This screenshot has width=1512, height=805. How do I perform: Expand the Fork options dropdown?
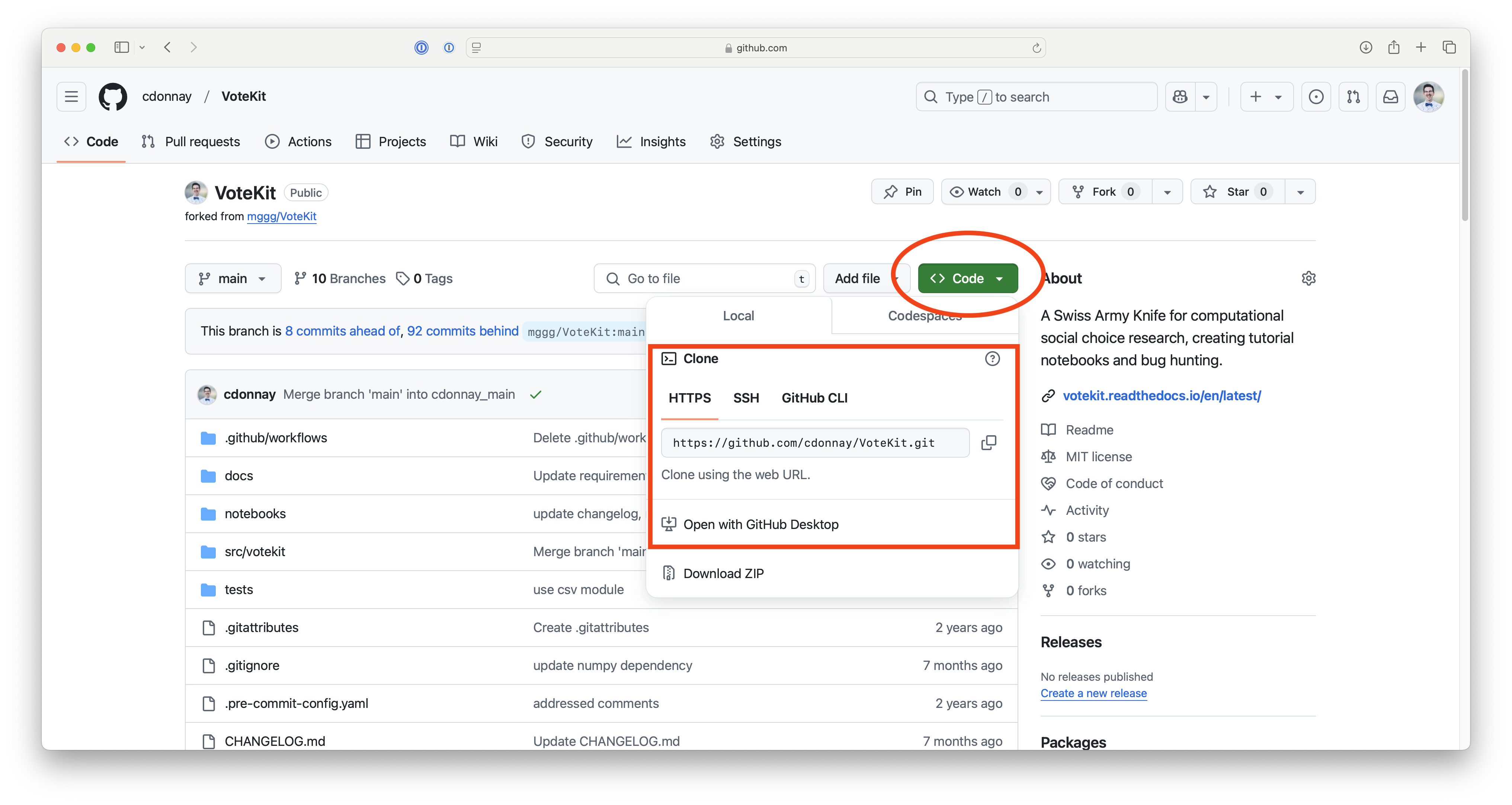click(1167, 192)
